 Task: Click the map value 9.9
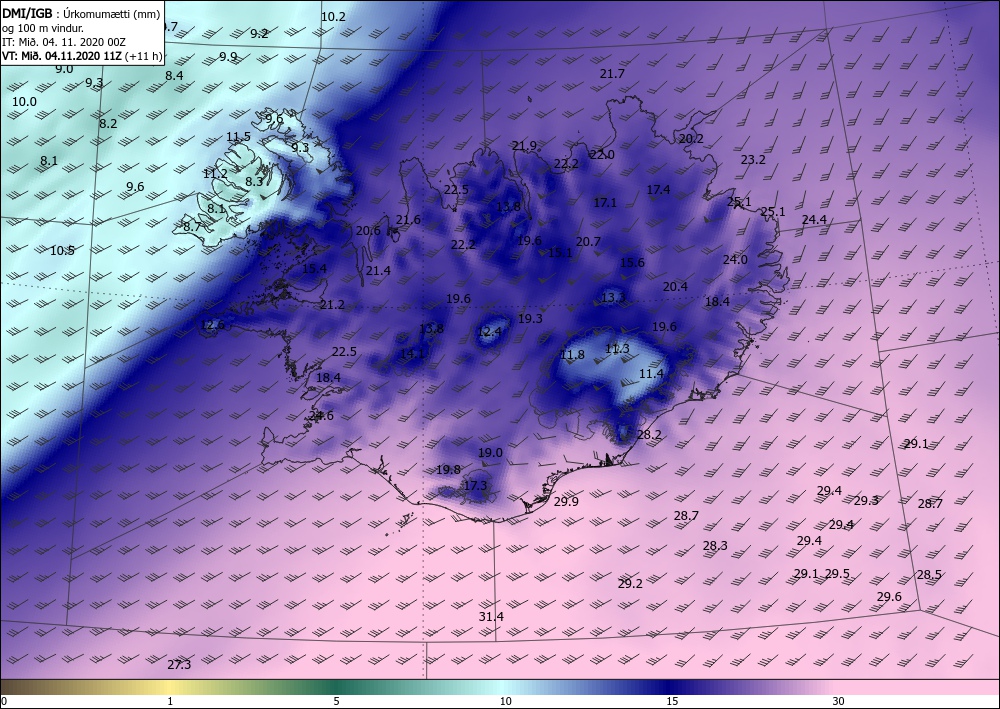point(228,56)
